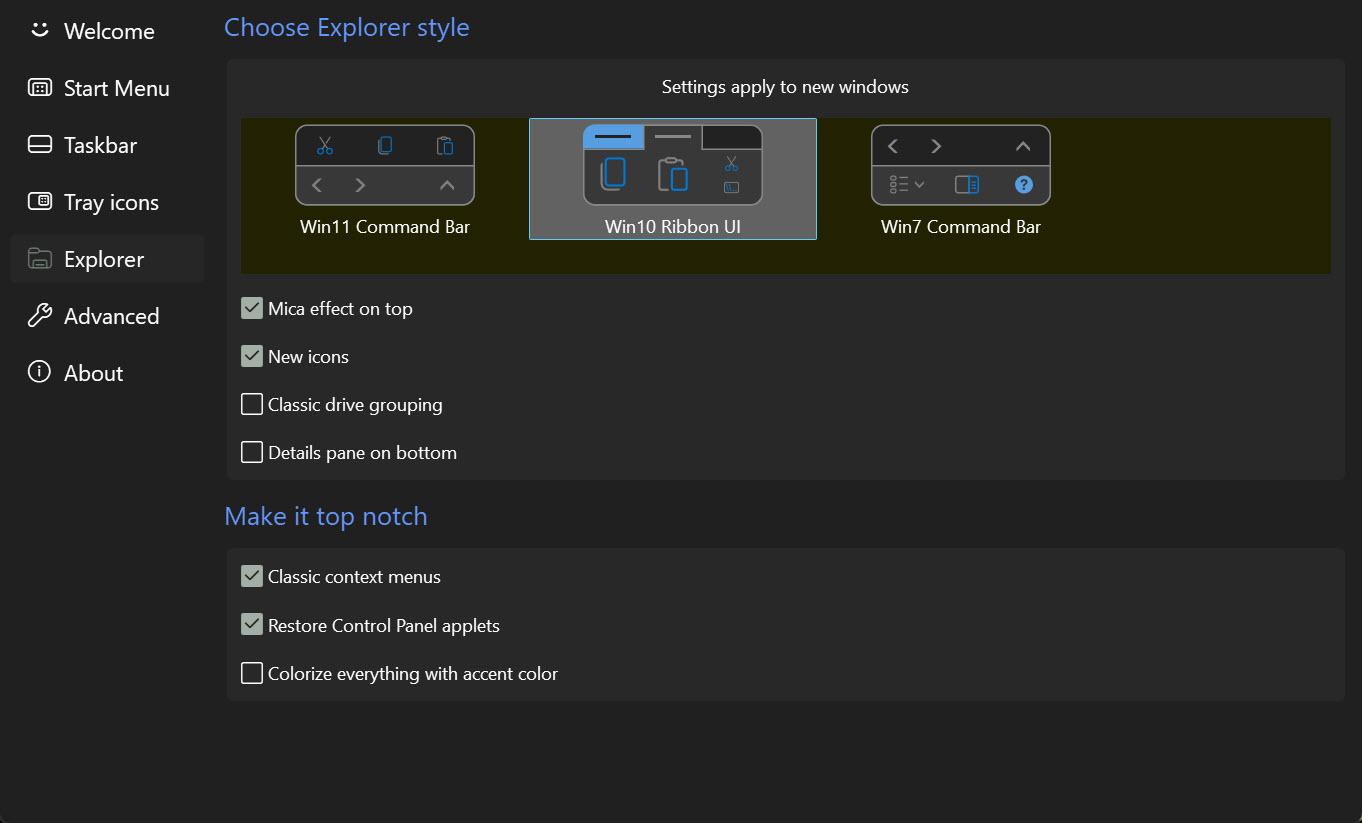Enable Classic drive grouping
Image resolution: width=1362 pixels, height=823 pixels.
click(252, 404)
